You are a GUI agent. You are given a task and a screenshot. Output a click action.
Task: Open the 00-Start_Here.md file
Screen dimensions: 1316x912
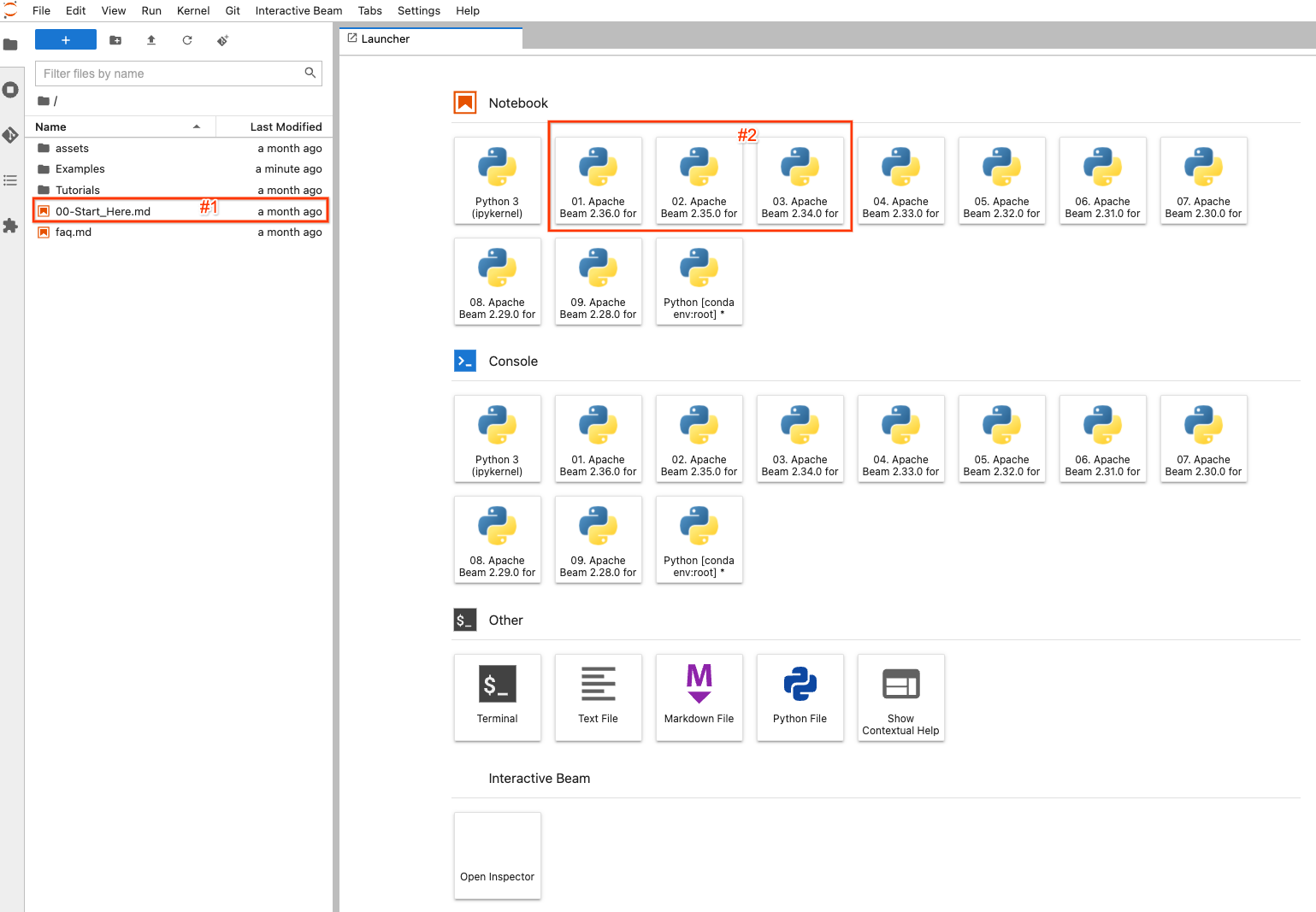(x=103, y=211)
